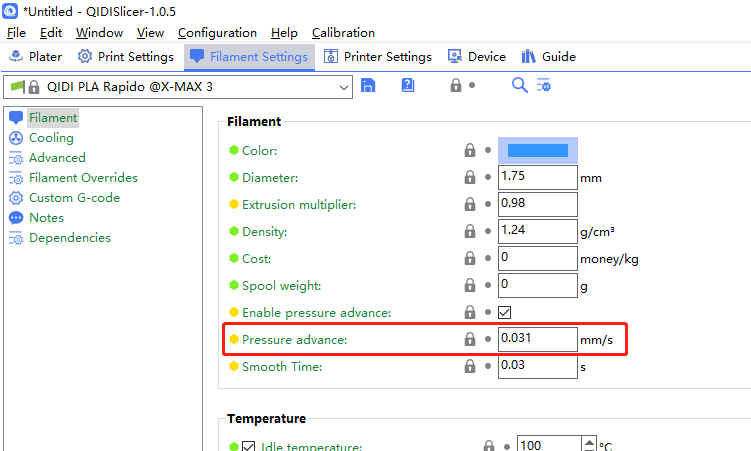751x451 pixels.
Task: Click the compare presets icon
Action: click(544, 86)
